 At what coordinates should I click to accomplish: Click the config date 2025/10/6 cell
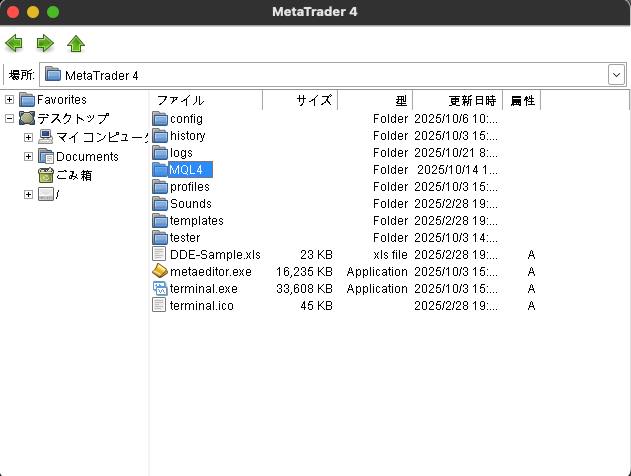(x=456, y=119)
